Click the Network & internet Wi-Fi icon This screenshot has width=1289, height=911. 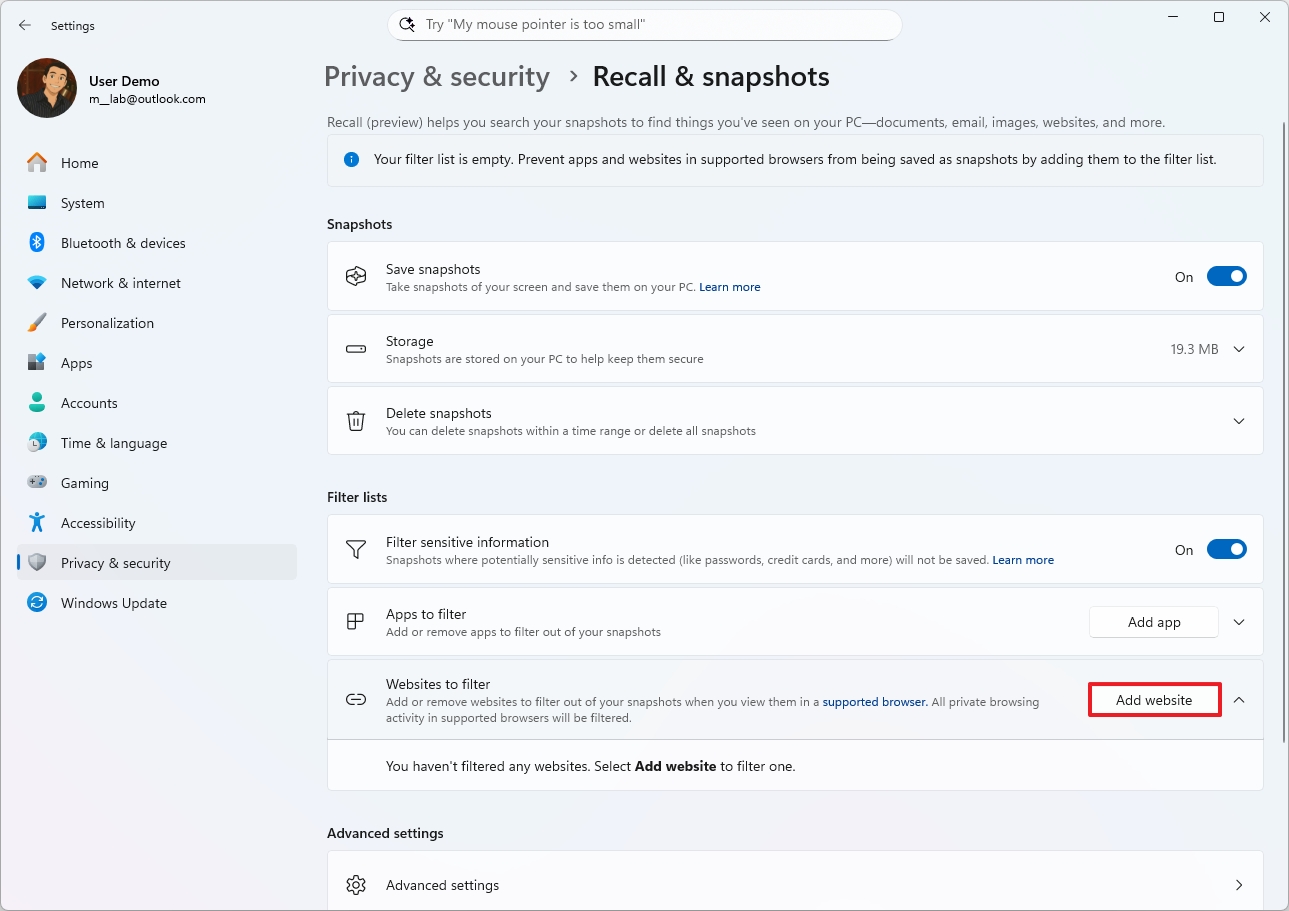point(37,283)
